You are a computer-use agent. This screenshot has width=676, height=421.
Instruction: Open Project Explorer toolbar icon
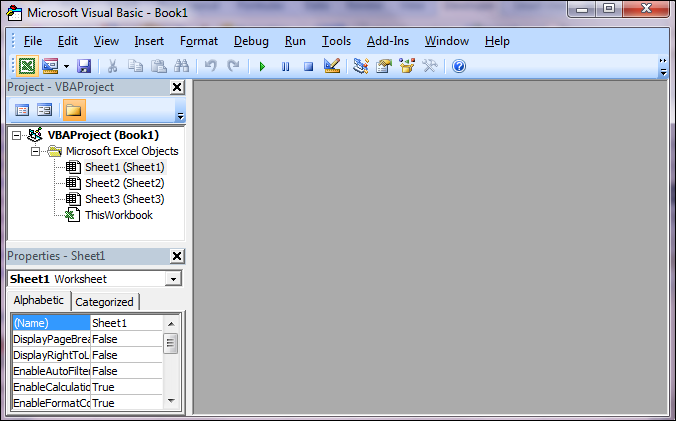point(360,66)
